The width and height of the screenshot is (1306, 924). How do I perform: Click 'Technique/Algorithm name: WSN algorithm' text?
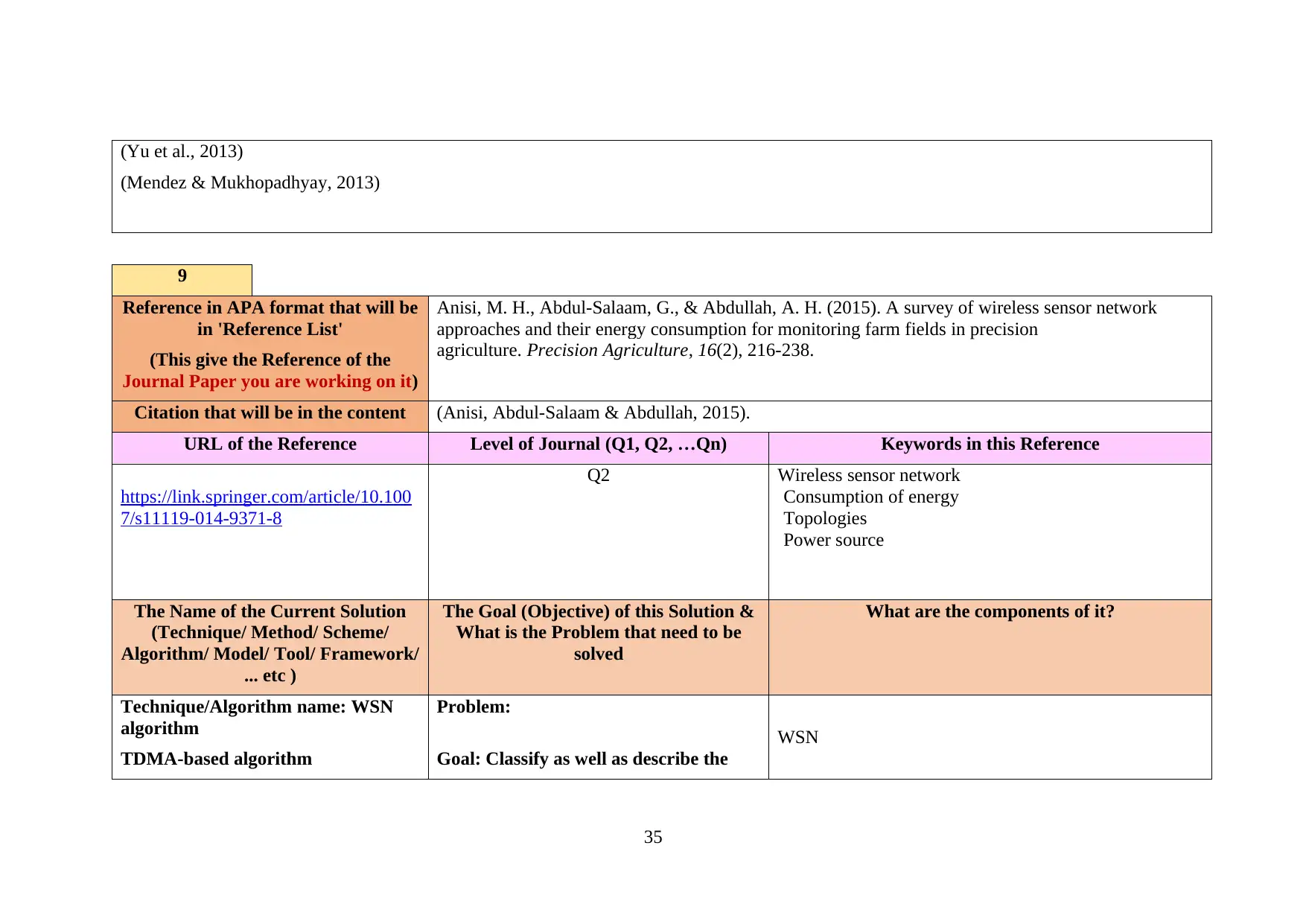tap(257, 717)
